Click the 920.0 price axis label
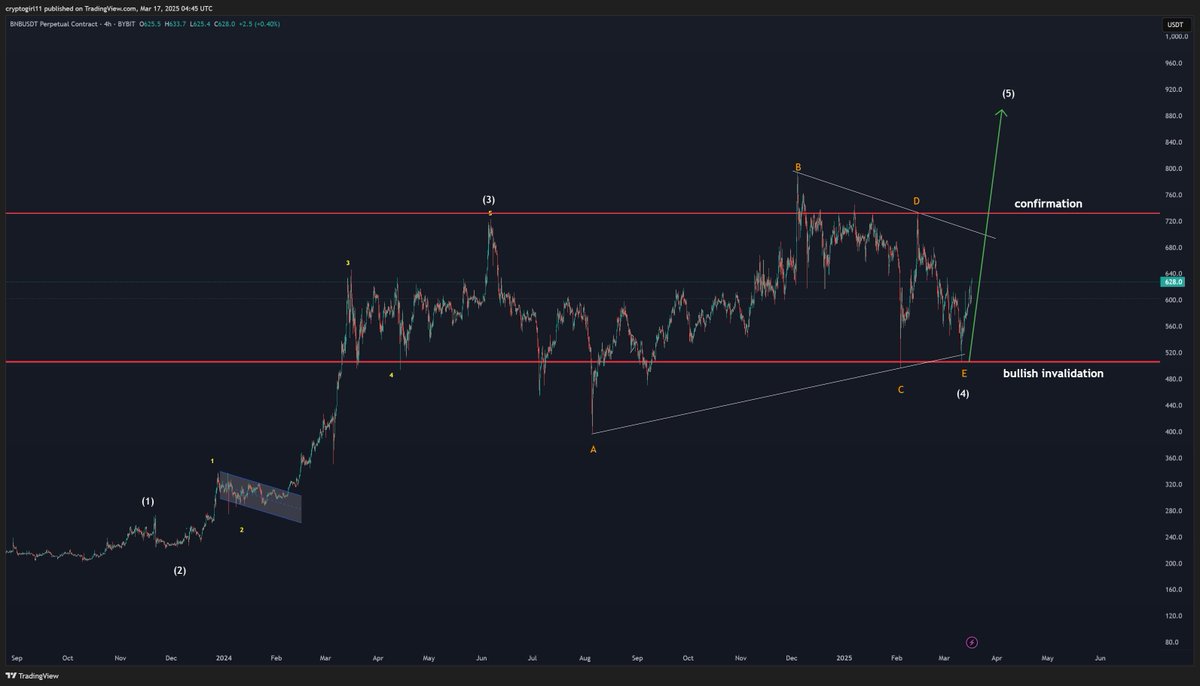The width and height of the screenshot is (1200, 686). tap(1174, 90)
